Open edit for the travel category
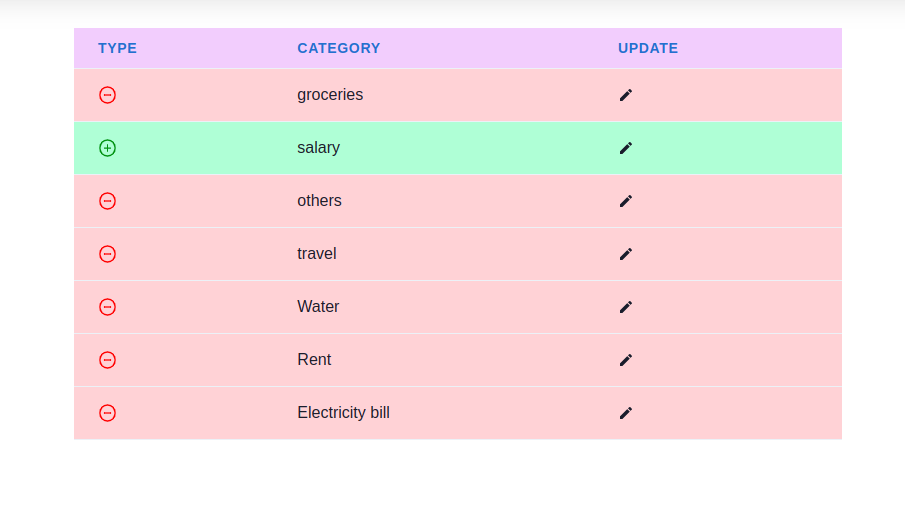 coord(626,254)
